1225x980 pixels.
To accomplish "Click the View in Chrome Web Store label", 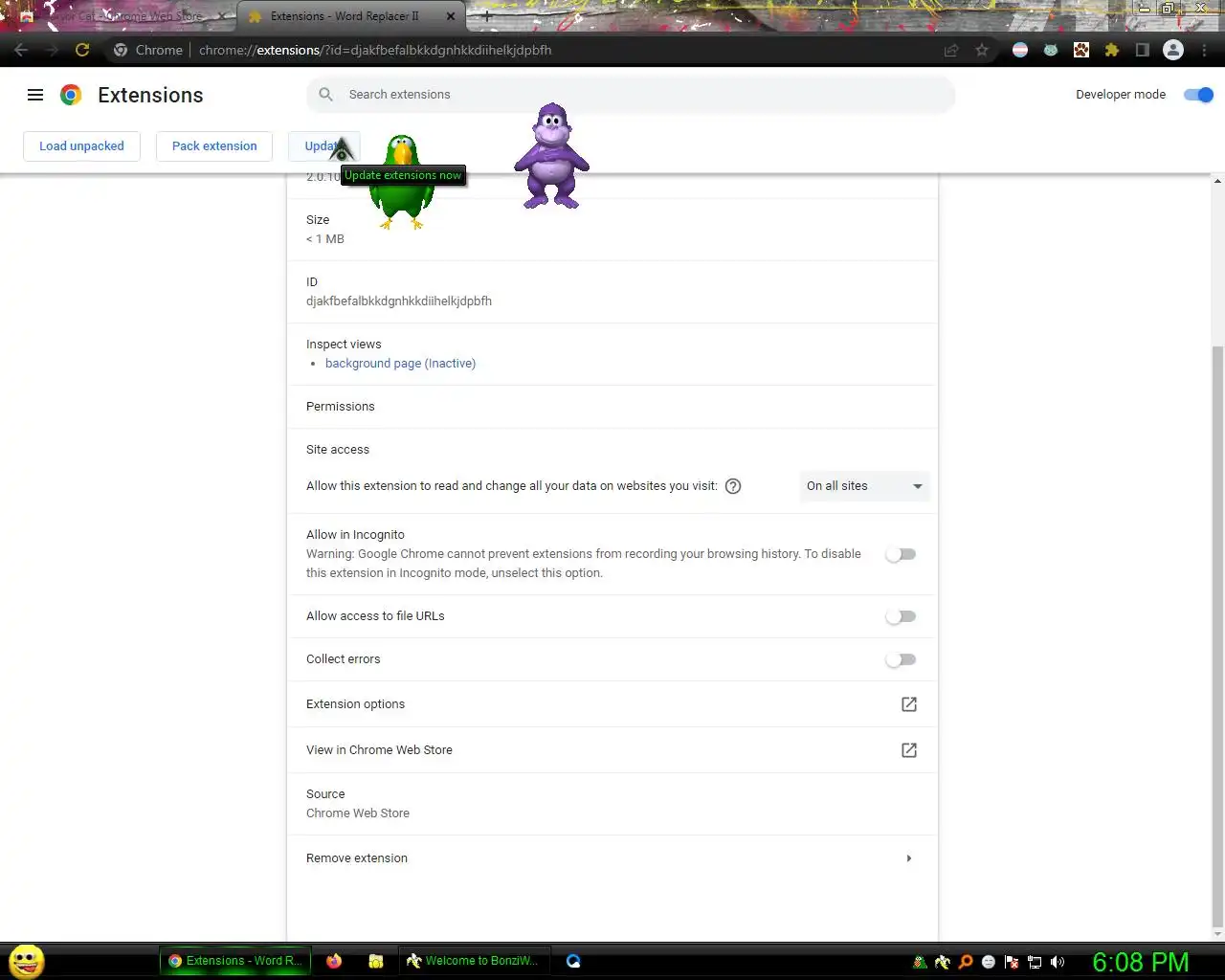I will [379, 750].
